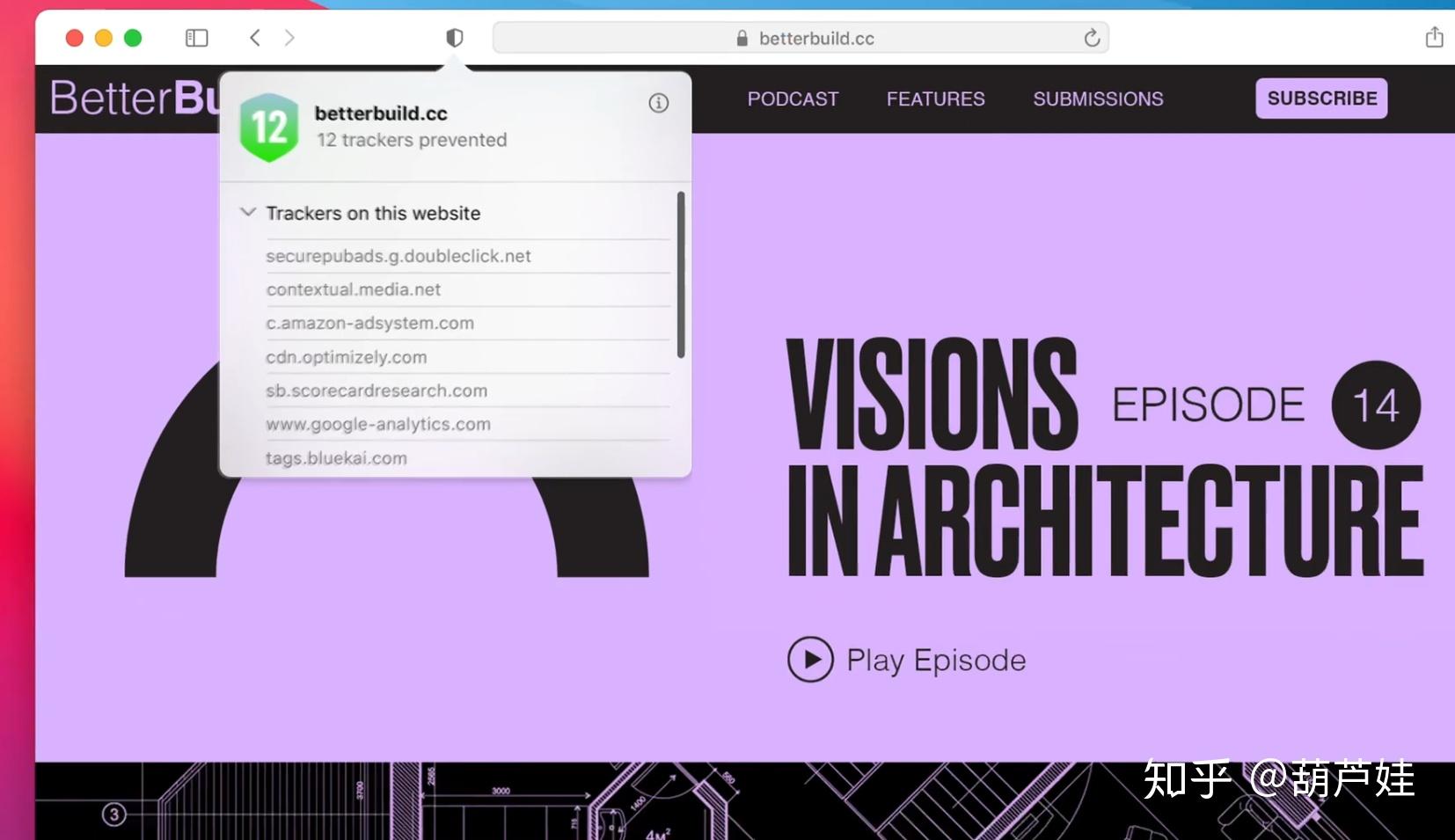Click the Play Episode circle icon
The width and height of the screenshot is (1455, 840).
(810, 660)
